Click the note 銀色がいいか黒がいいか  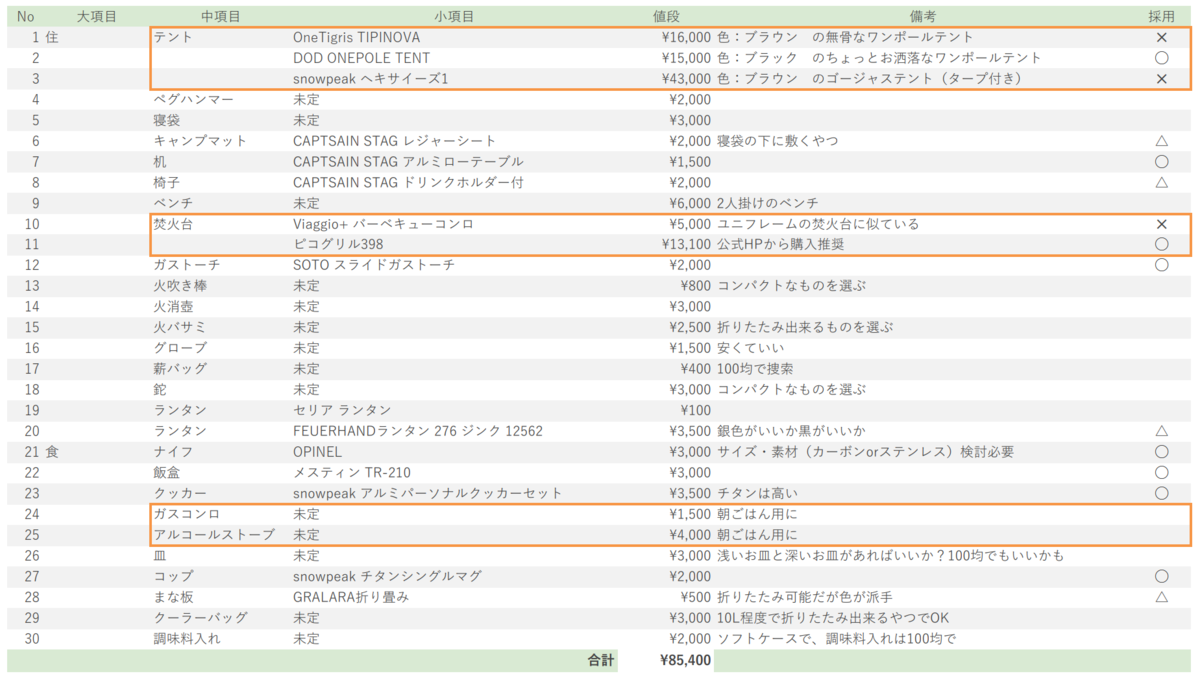point(792,431)
